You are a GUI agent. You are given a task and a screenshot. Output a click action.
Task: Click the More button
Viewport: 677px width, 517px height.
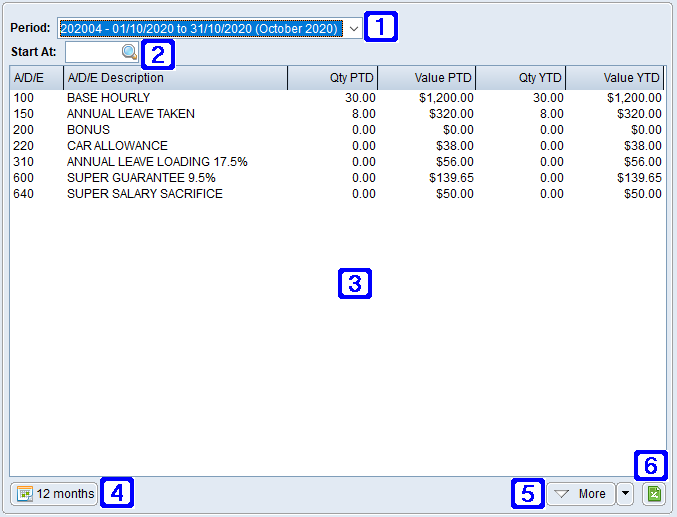tap(580, 493)
